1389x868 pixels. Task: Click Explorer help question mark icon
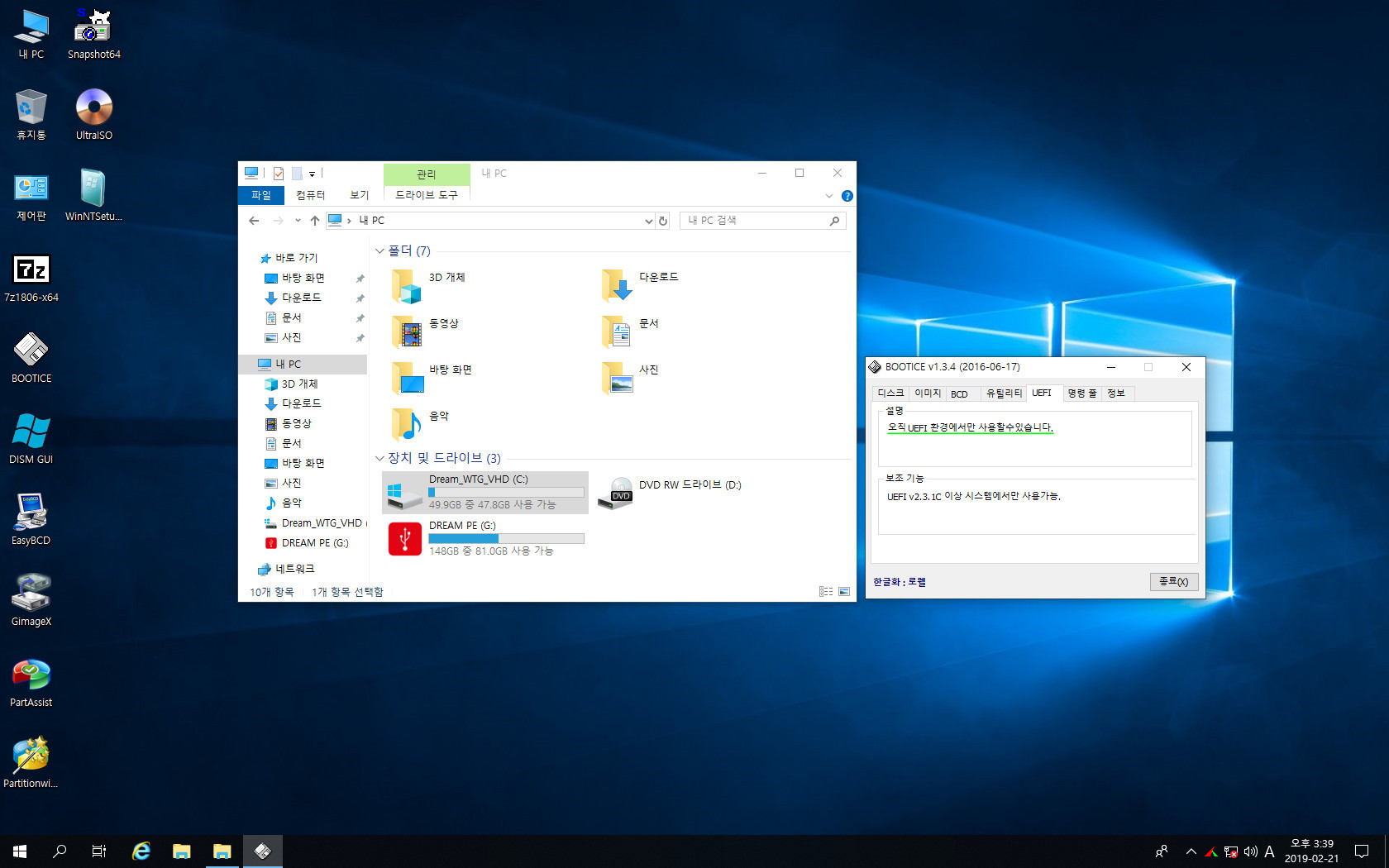click(x=847, y=196)
